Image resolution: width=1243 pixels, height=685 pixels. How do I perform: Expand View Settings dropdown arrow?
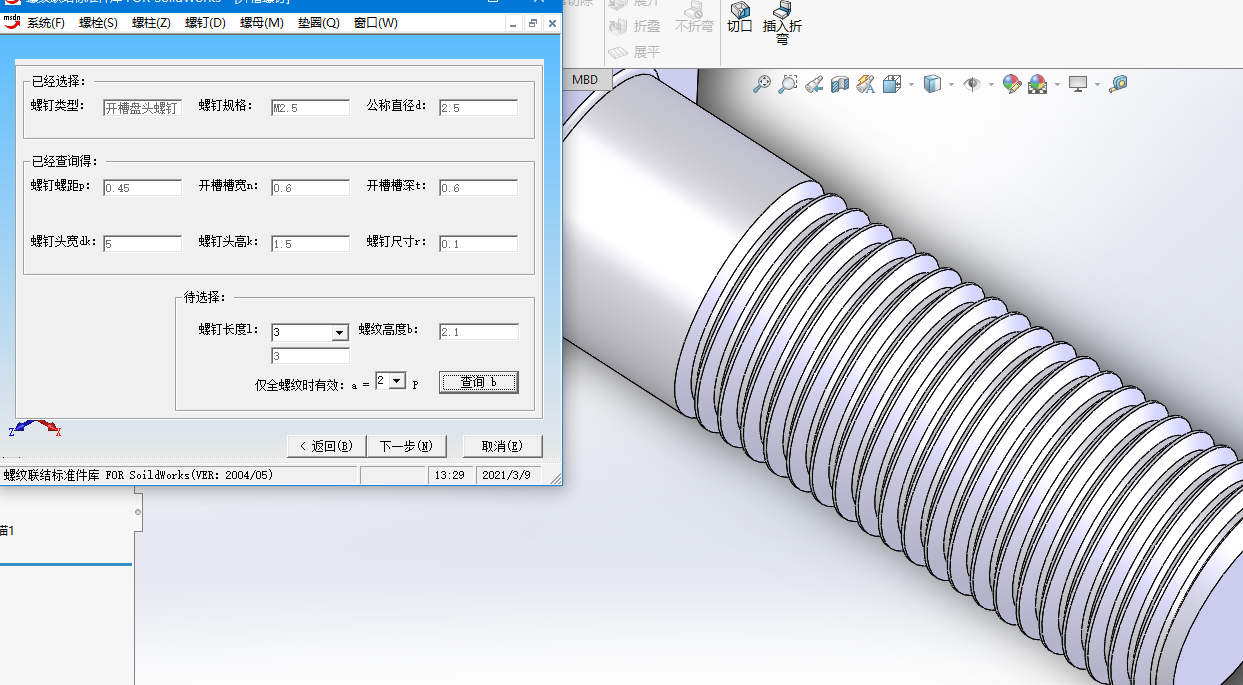click(1096, 84)
